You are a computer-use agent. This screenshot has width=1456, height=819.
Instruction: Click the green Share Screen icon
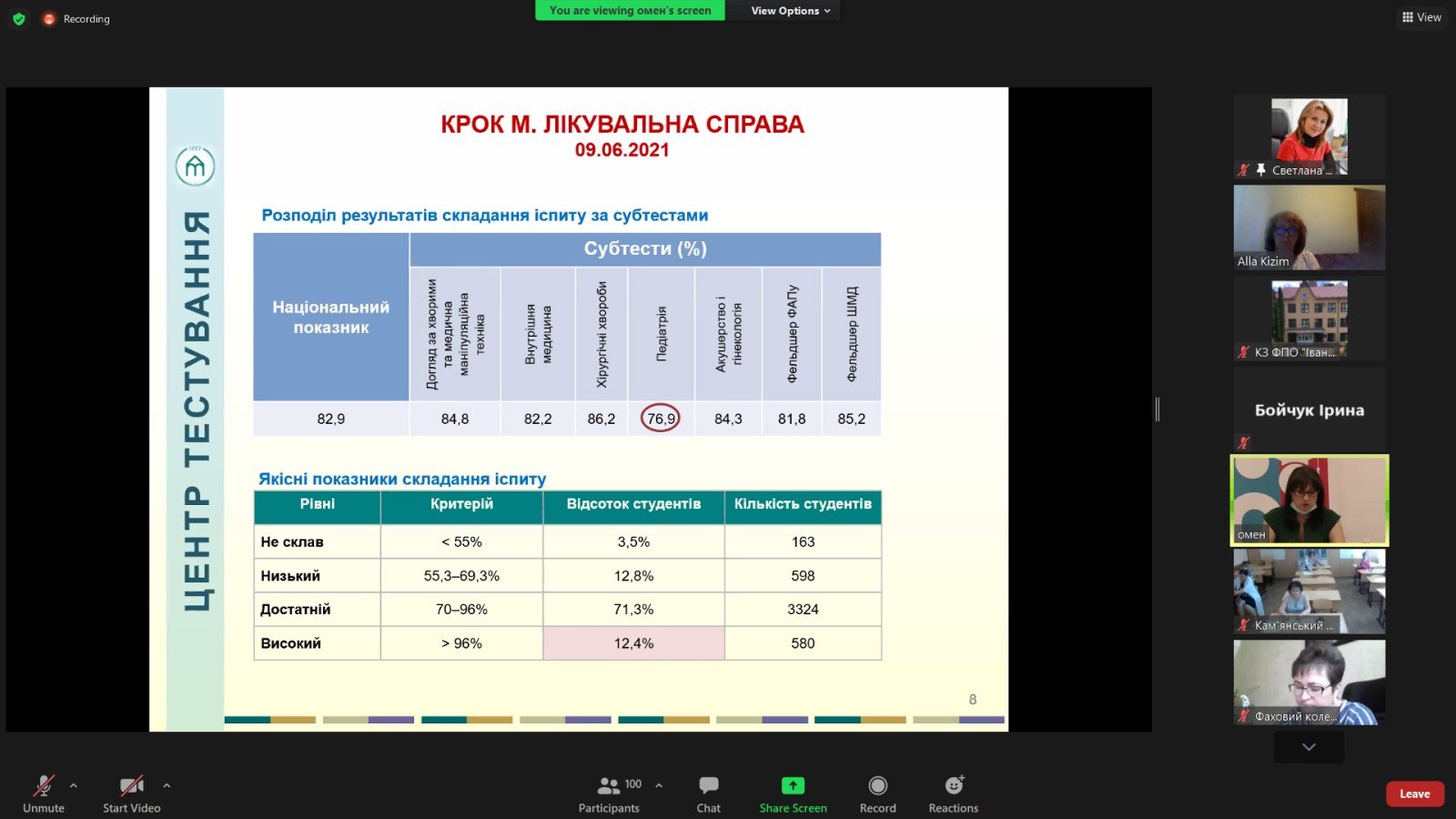[x=793, y=785]
